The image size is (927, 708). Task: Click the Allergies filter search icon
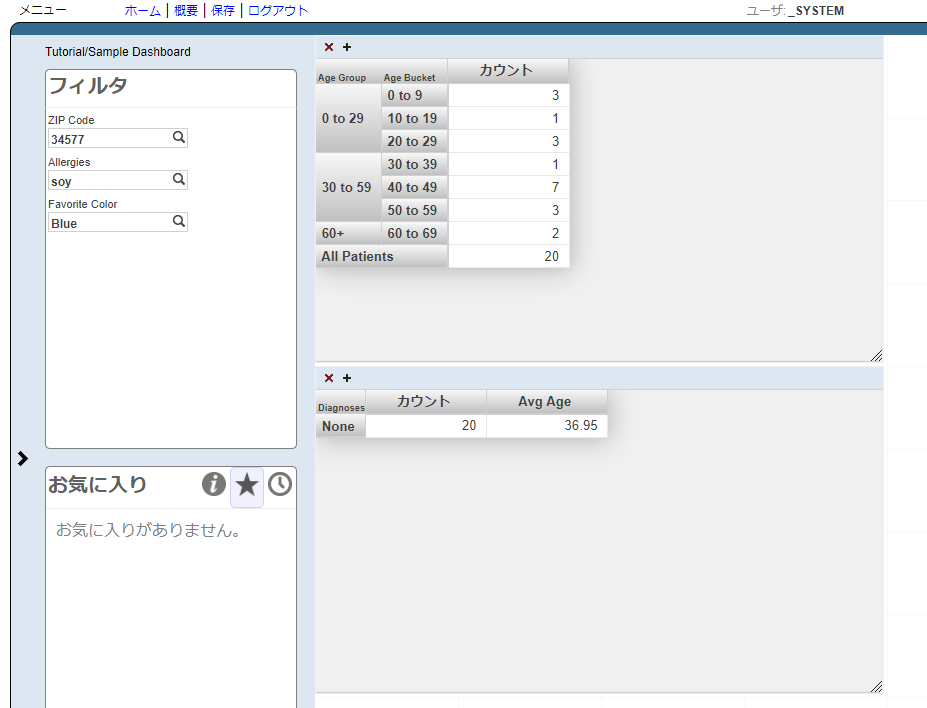click(x=179, y=180)
